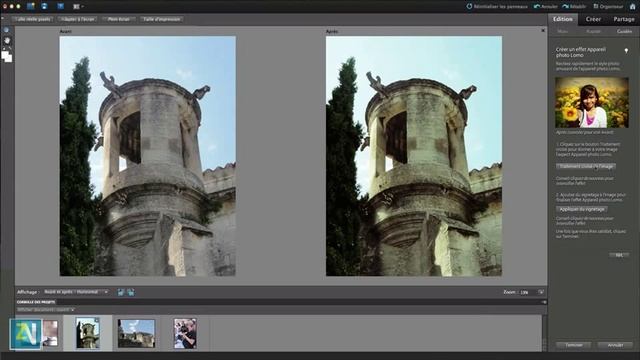Click the Terminer button
640x360 pixels.
574,345
